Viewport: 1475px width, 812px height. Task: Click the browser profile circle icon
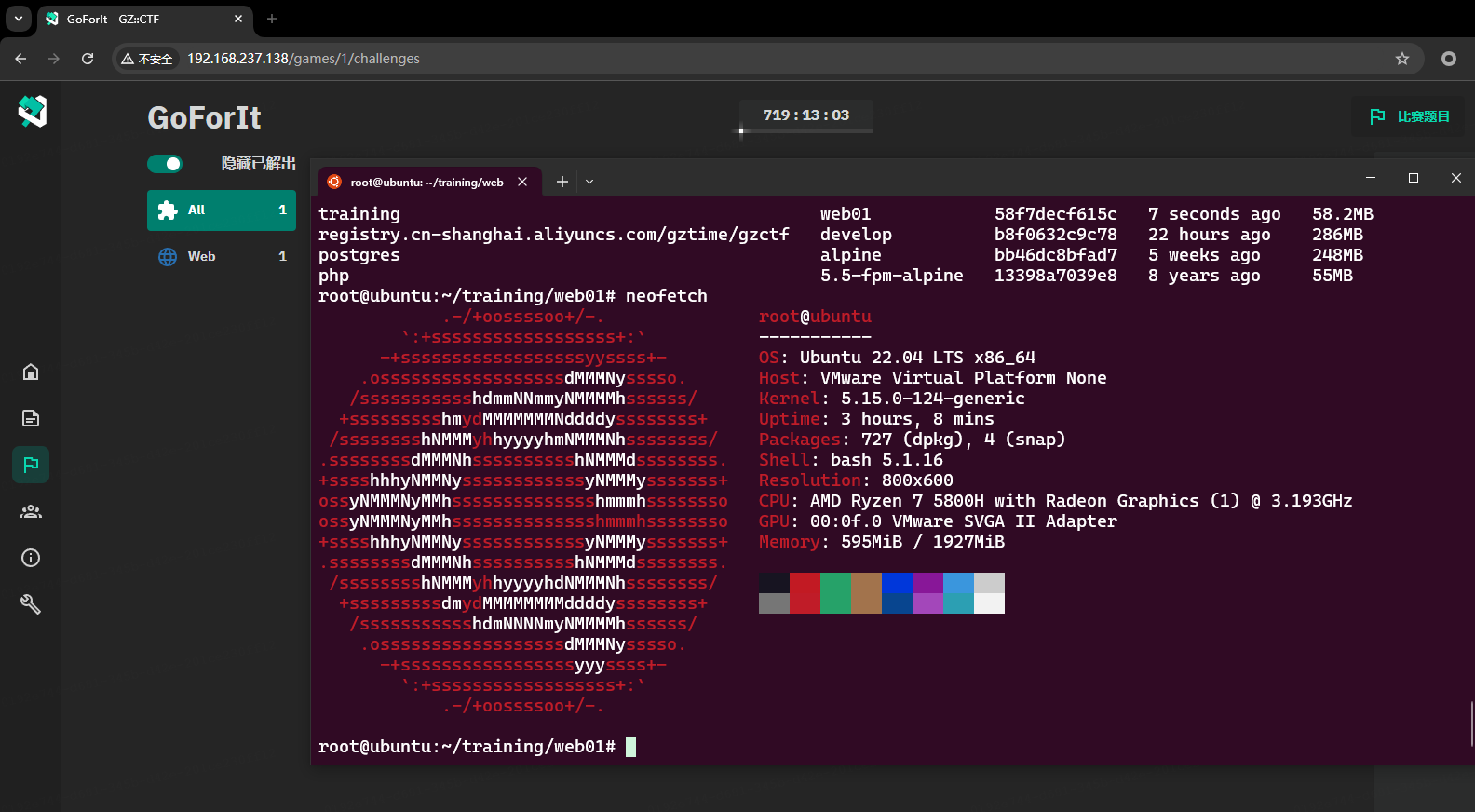point(1449,59)
